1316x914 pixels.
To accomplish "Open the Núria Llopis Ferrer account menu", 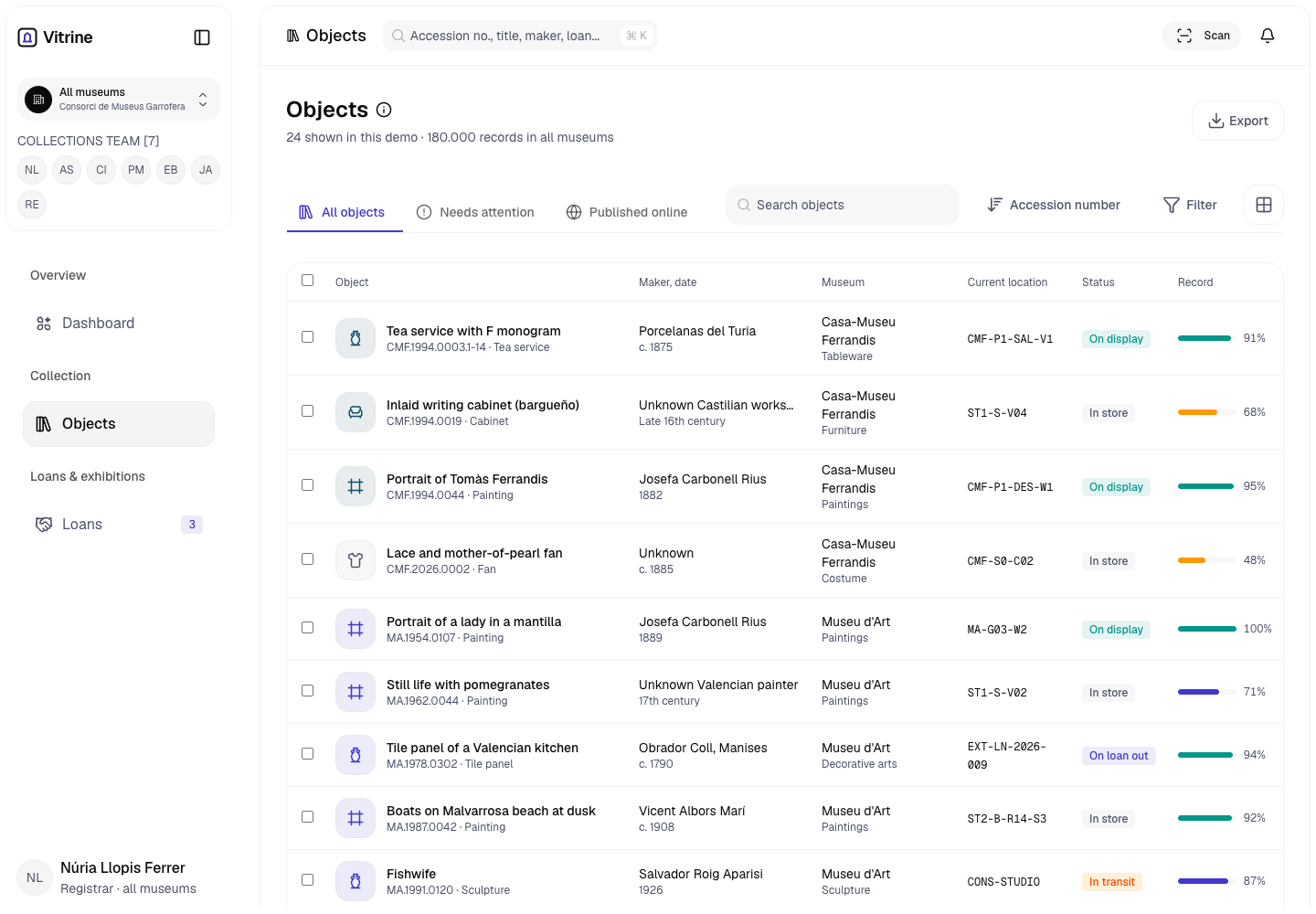I will point(119,877).
